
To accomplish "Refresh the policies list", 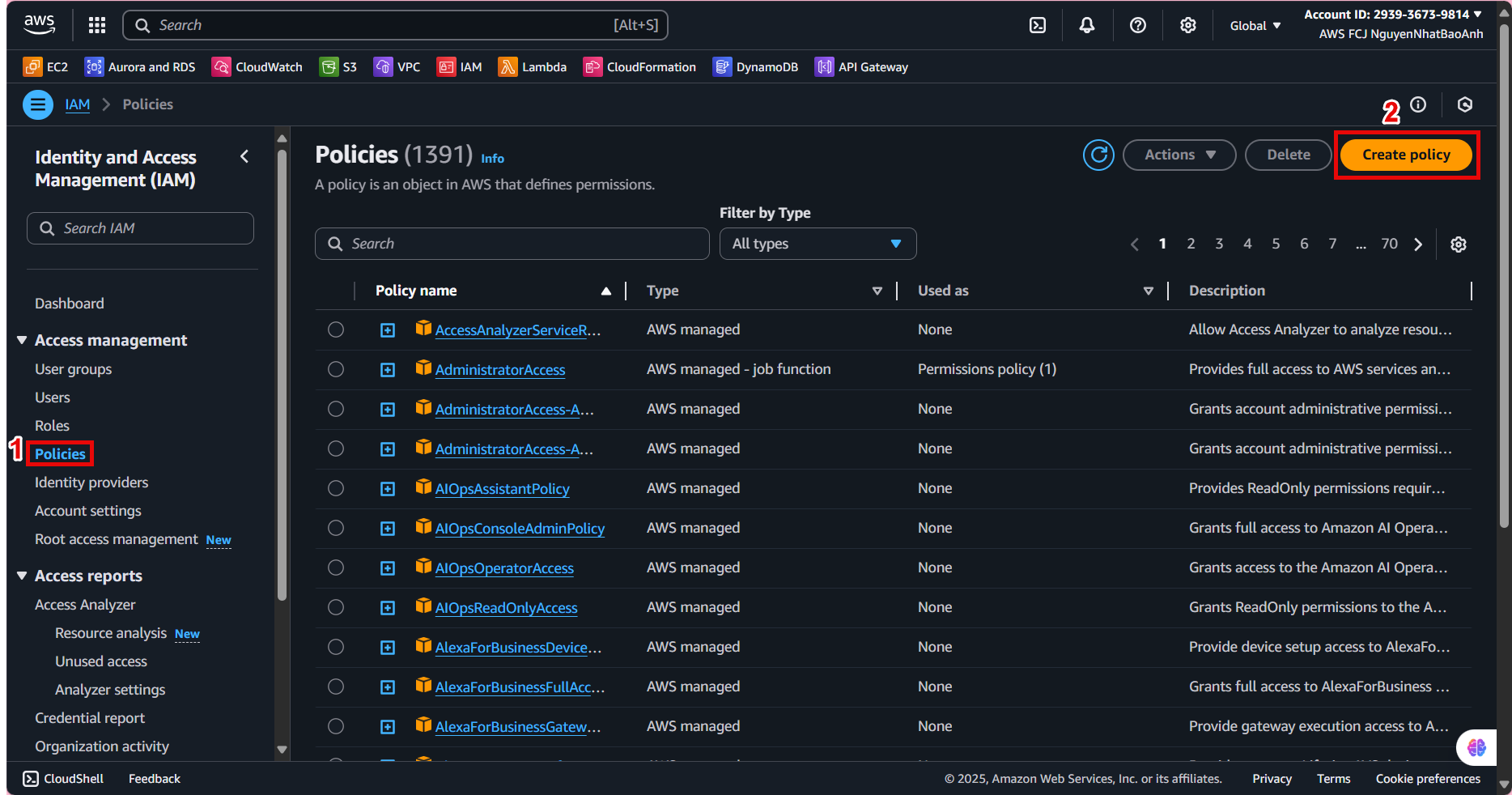I will (1098, 155).
